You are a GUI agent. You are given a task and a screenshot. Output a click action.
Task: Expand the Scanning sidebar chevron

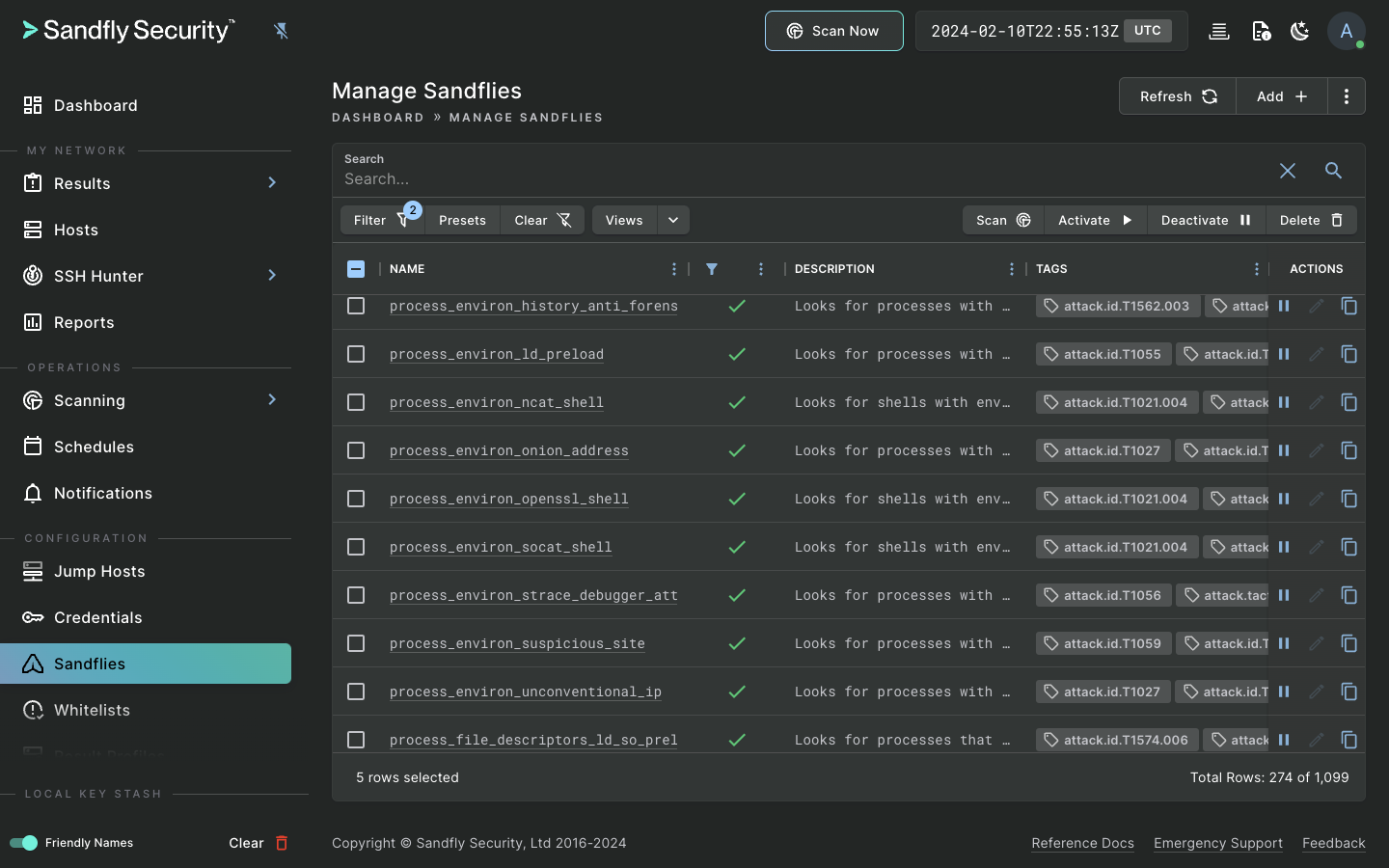(272, 399)
